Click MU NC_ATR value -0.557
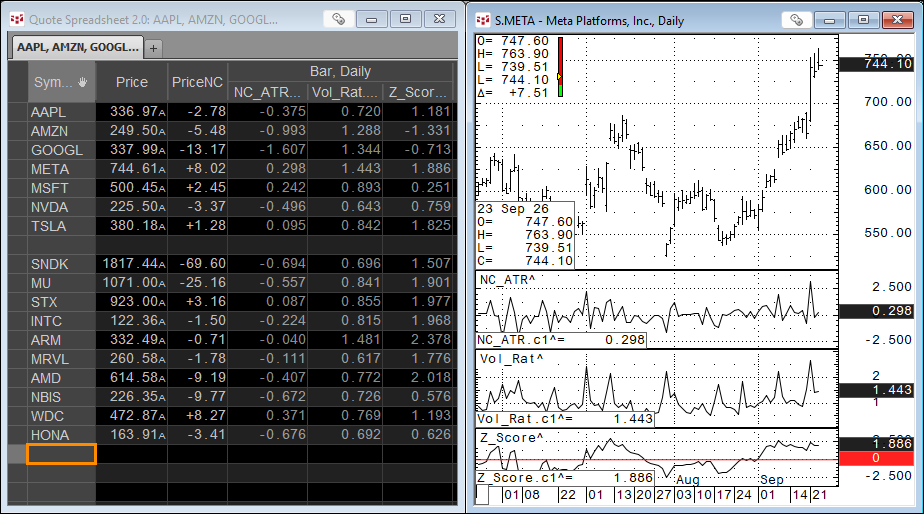The height and width of the screenshot is (514, 924). [x=268, y=282]
